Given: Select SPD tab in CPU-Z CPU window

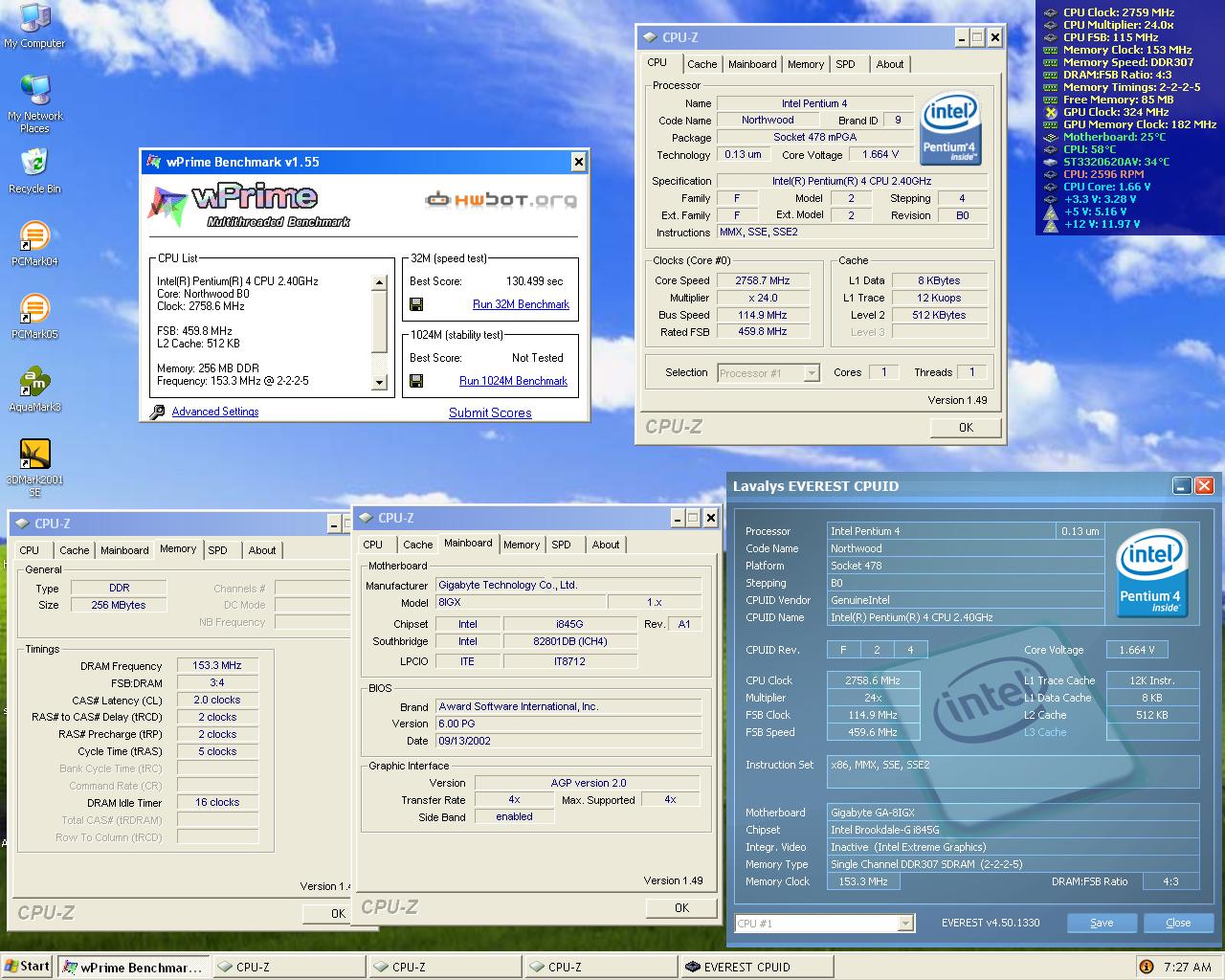Looking at the screenshot, I should point(845,64).
